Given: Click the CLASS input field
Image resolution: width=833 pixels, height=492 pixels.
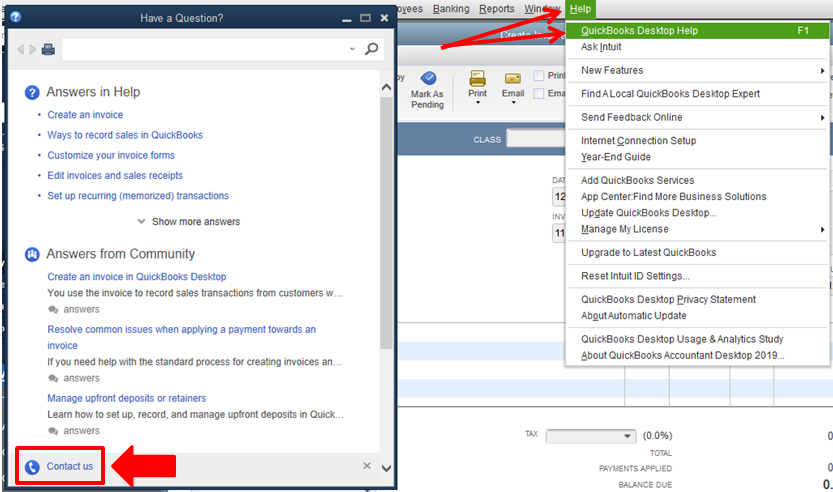Looking at the screenshot, I should coord(536,139).
